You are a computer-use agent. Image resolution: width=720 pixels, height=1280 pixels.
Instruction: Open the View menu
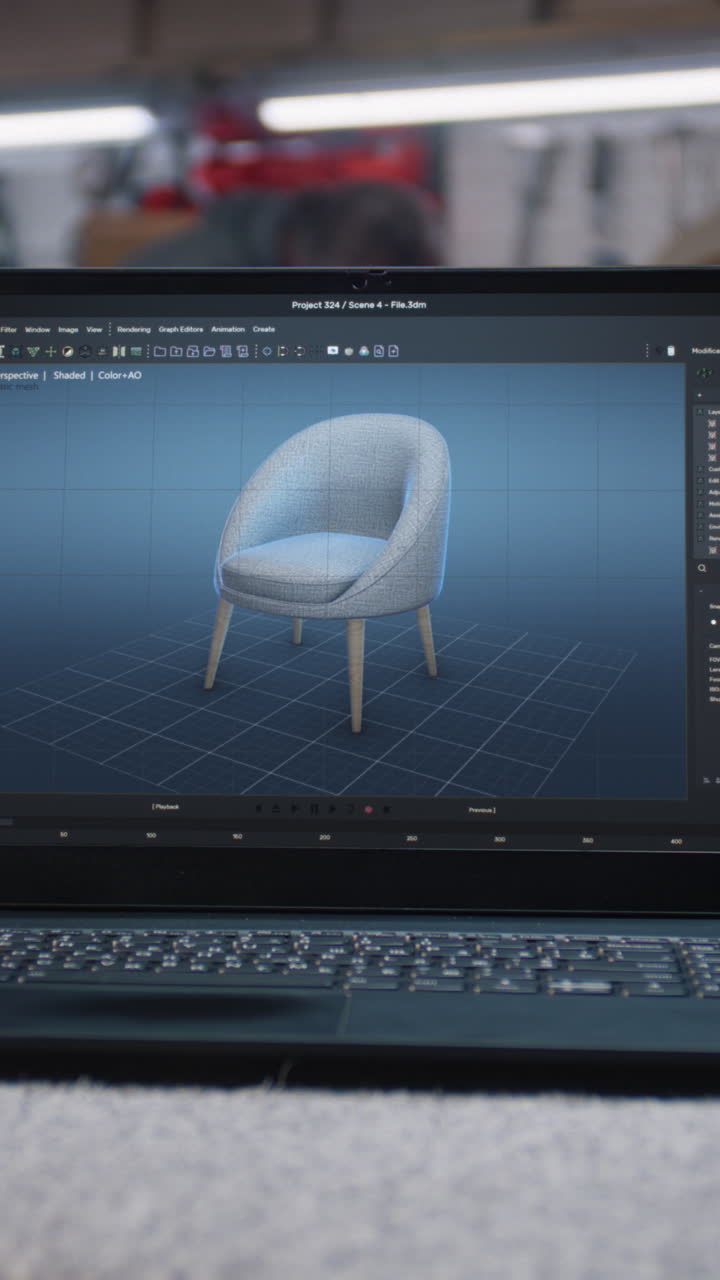(94, 329)
